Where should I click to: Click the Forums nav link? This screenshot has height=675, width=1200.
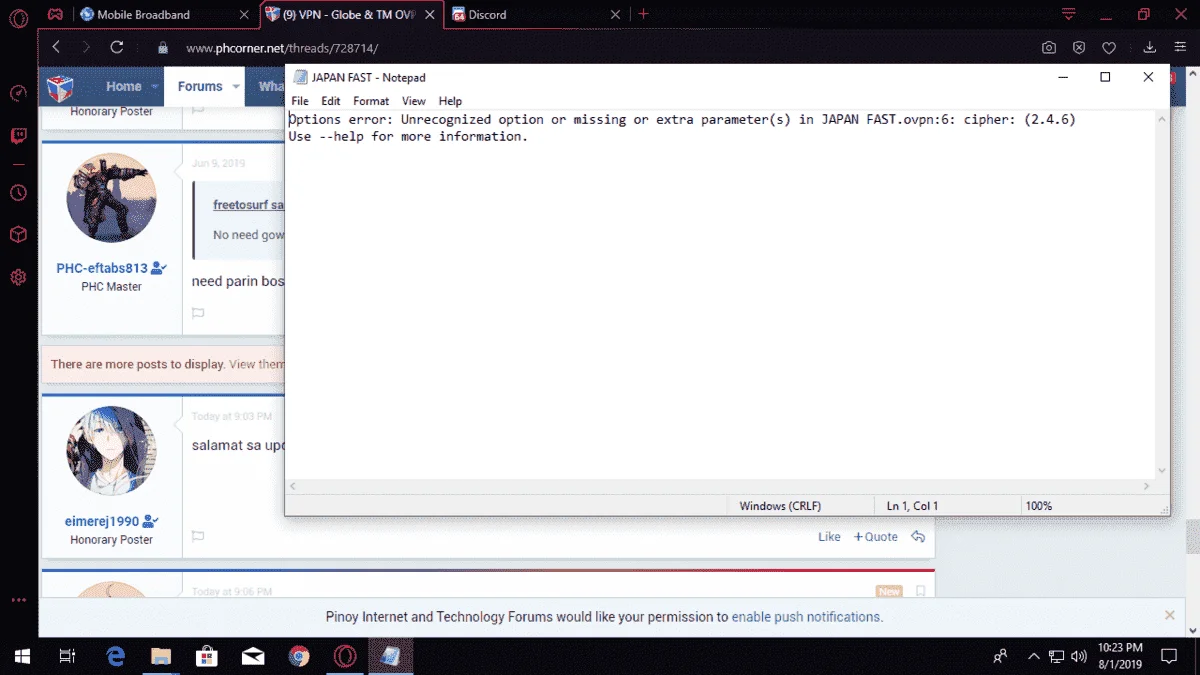tap(200, 87)
